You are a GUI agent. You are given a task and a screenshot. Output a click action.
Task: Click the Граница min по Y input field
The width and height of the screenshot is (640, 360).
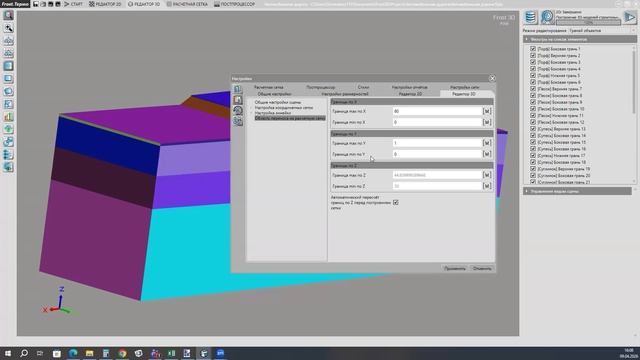point(437,154)
